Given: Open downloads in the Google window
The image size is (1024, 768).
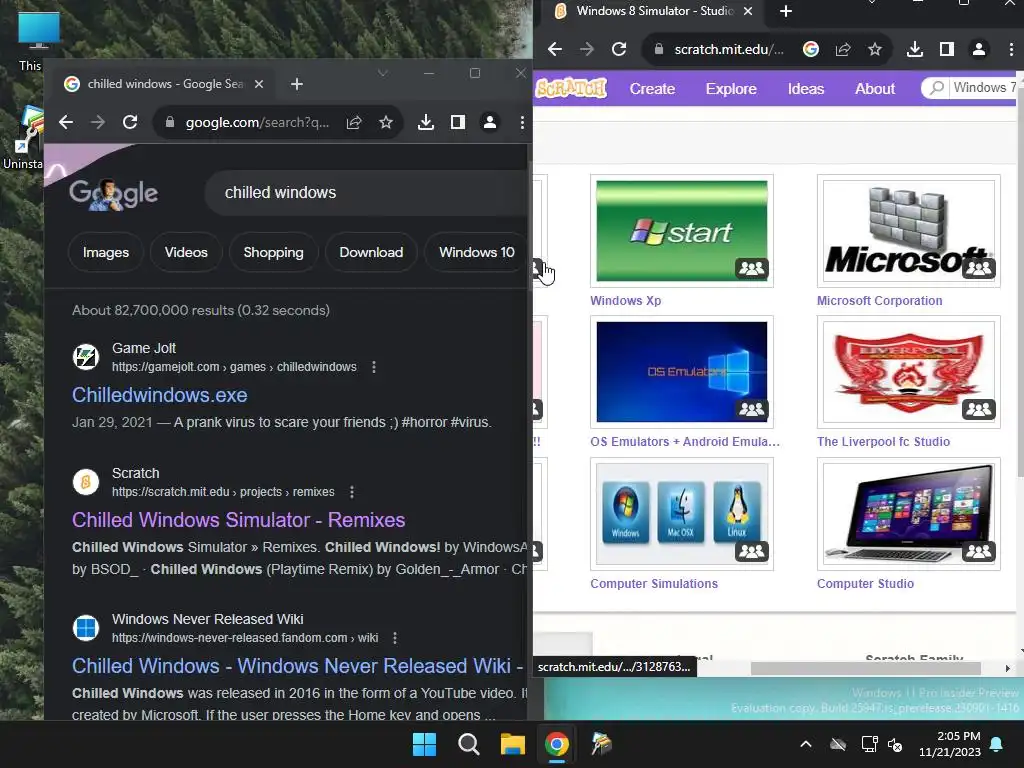Looking at the screenshot, I should [426, 122].
